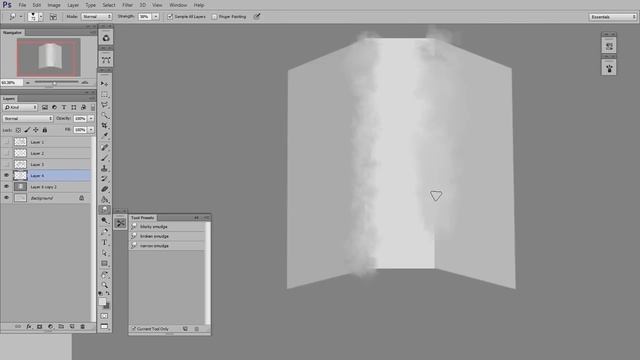The image size is (640, 360).
Task: Open the smudge Mode dropdown
Action: pos(96,17)
